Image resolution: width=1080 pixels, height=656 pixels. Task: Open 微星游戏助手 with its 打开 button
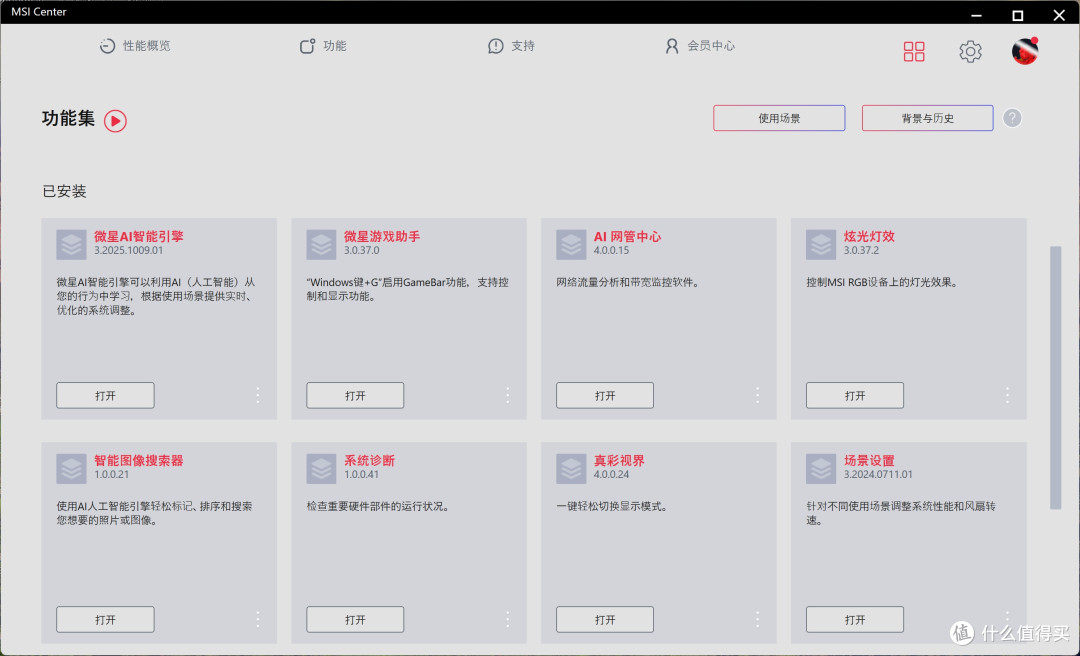coord(355,396)
